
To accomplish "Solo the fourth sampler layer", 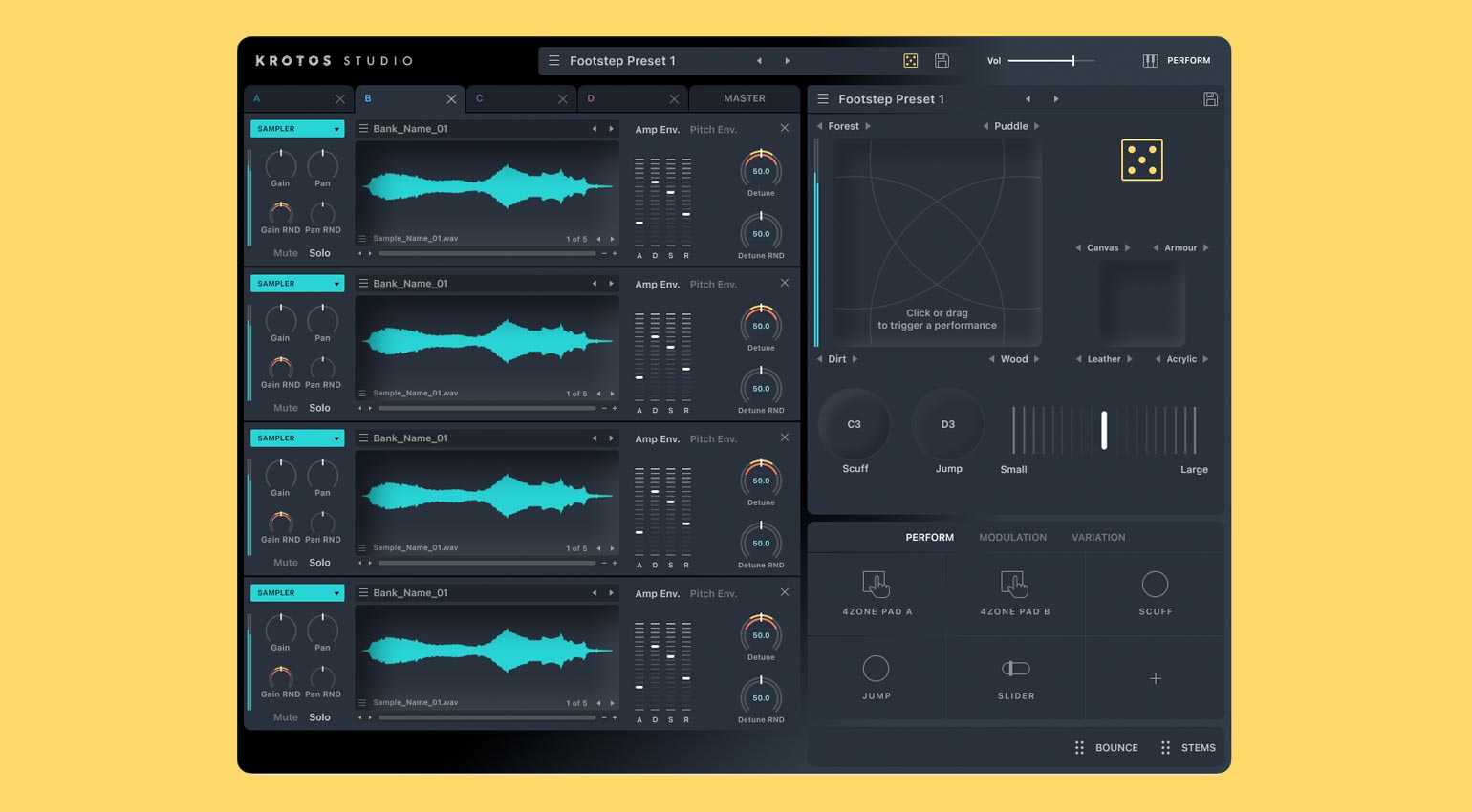I will tap(320, 718).
